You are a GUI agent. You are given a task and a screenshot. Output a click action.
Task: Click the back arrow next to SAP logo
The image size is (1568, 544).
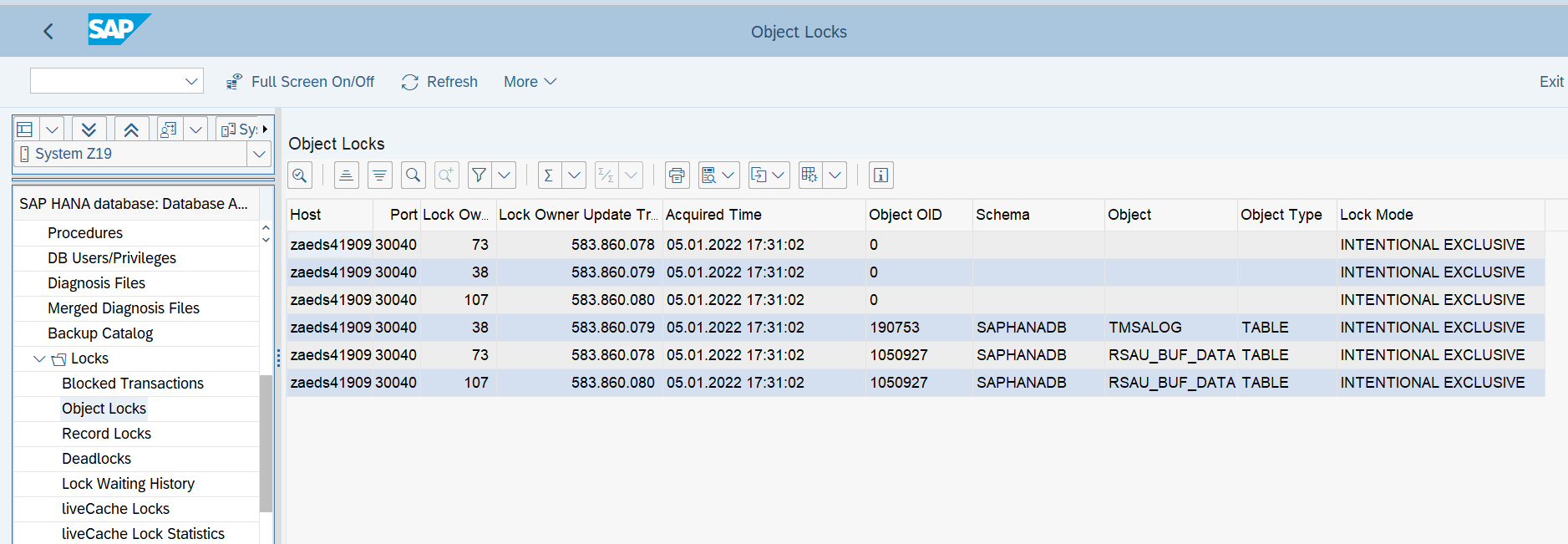coord(48,32)
